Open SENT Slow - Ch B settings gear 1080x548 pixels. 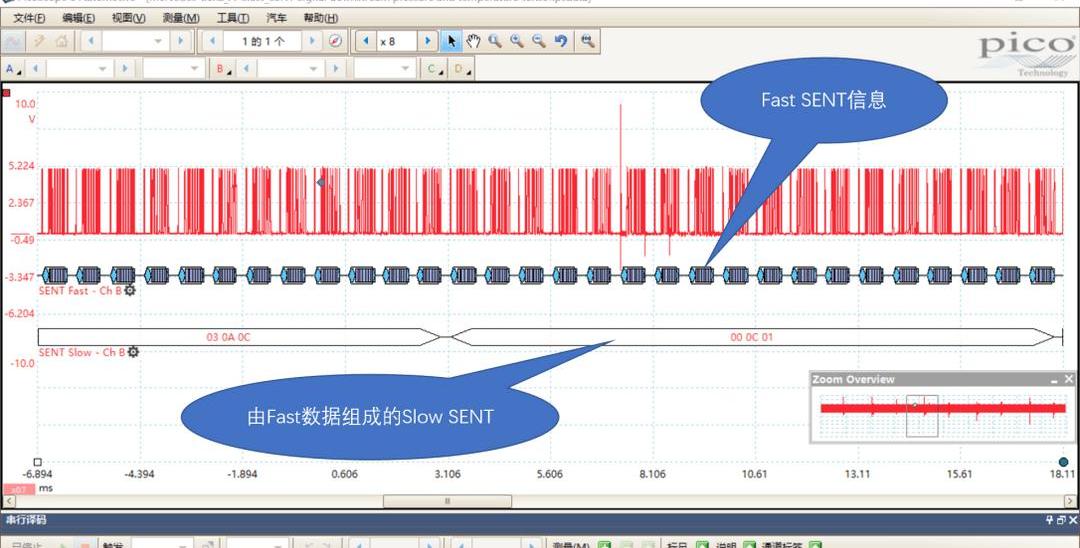[133, 352]
